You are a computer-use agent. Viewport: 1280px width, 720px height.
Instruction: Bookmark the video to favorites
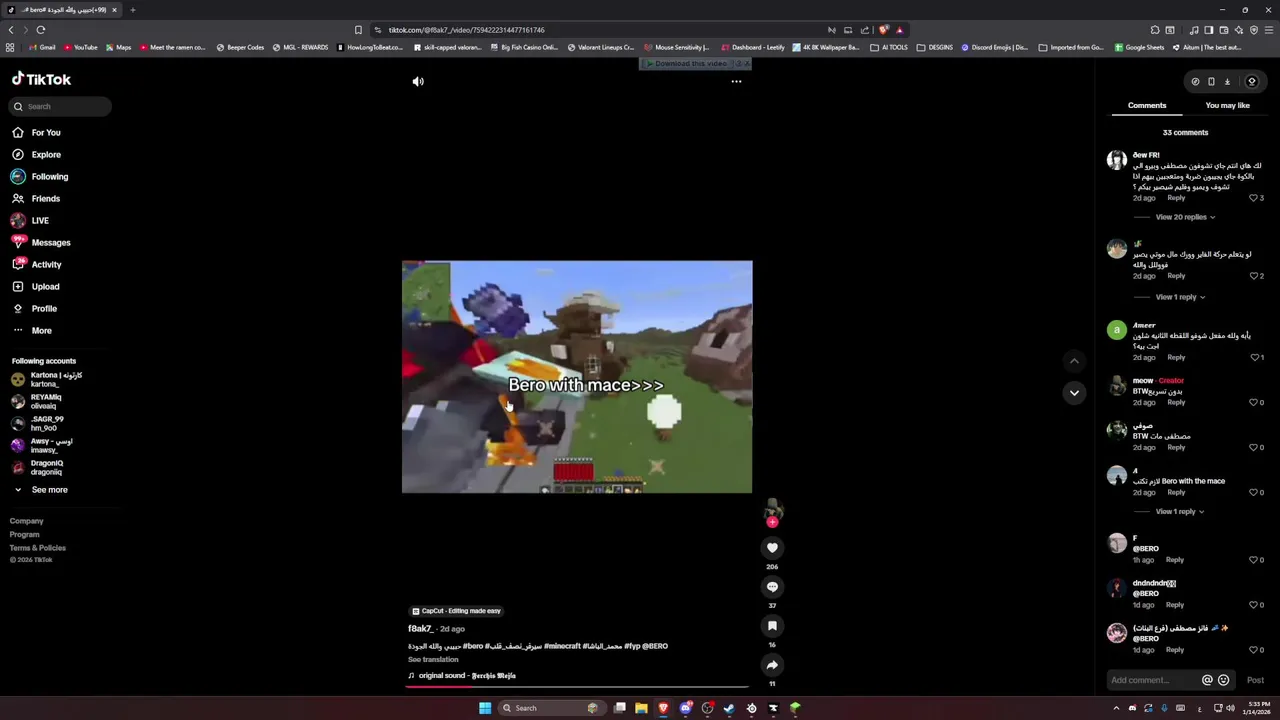pos(772,625)
